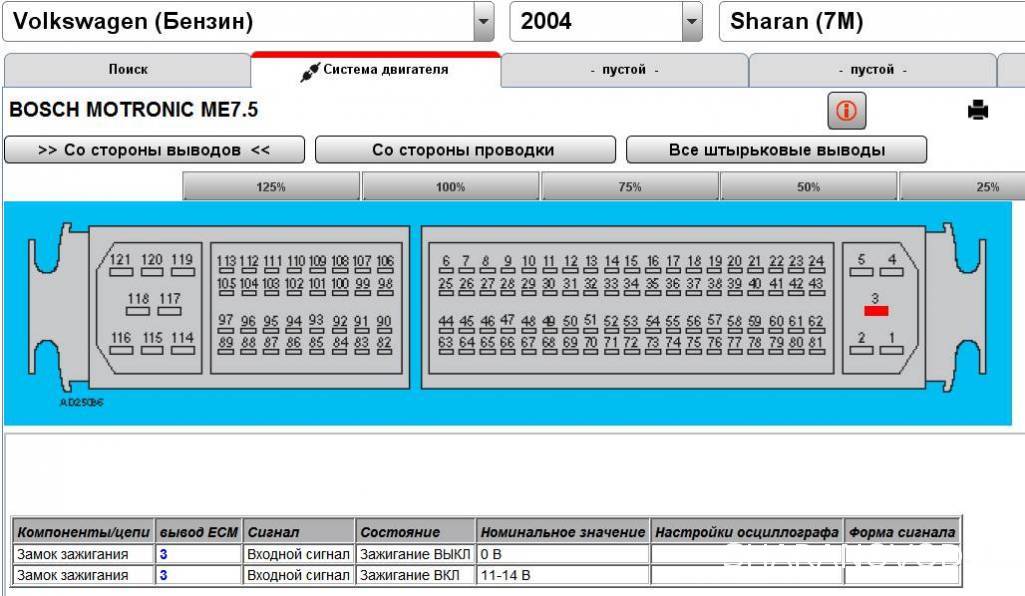Screen dimensions: 1025x596
Task: Open the Volkswagen manufacturer dropdown
Action: point(484,21)
